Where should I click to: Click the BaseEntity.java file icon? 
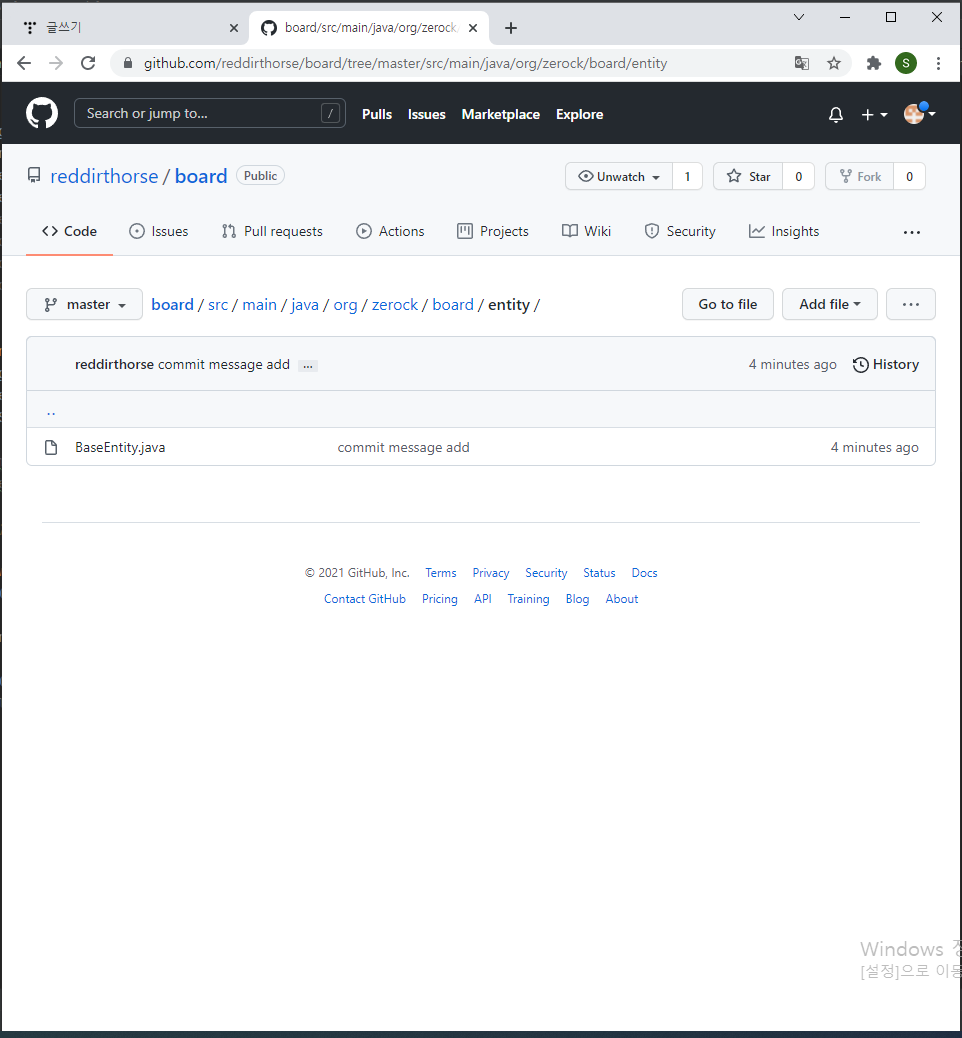click(x=51, y=447)
